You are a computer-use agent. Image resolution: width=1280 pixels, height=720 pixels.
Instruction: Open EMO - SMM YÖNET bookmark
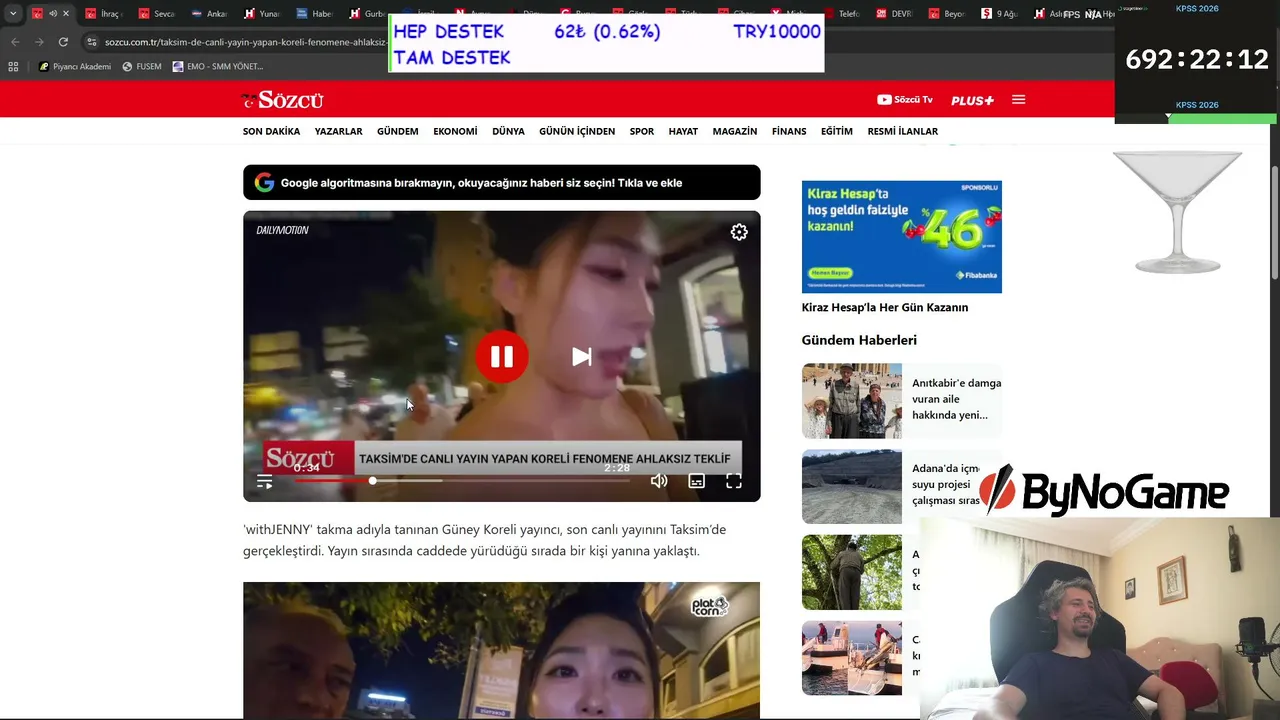point(218,67)
